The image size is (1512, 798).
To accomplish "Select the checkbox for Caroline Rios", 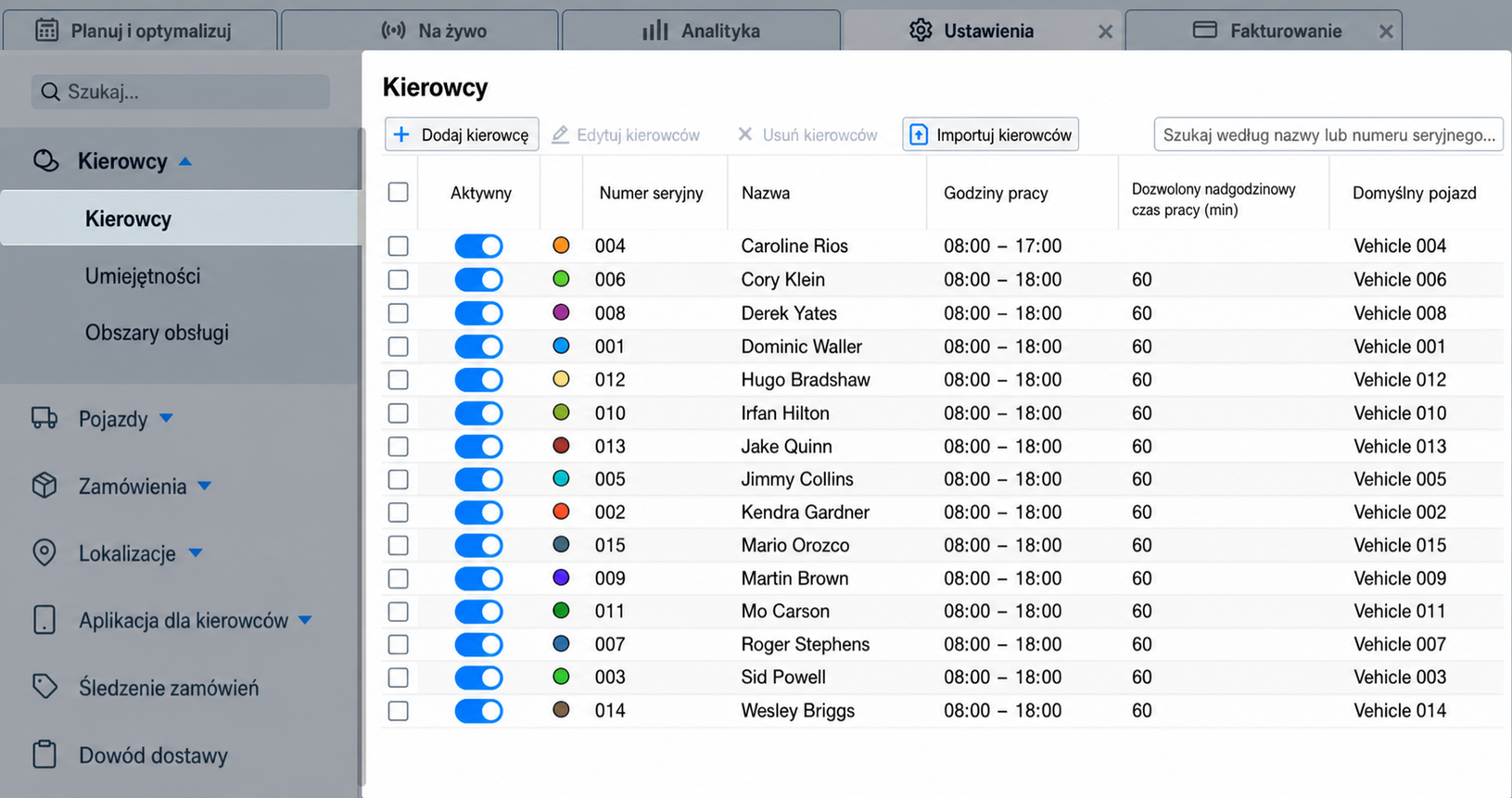I will [x=399, y=246].
